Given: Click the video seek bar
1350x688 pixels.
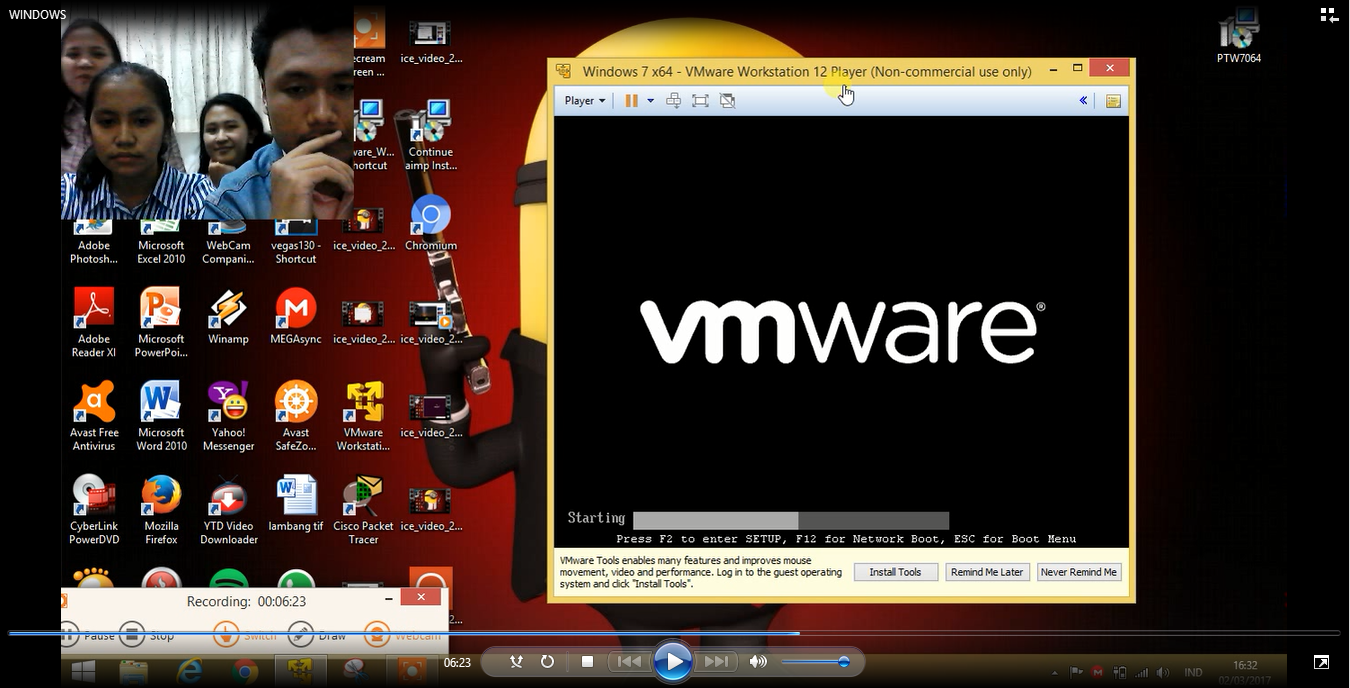Looking at the screenshot, I should click(674, 633).
